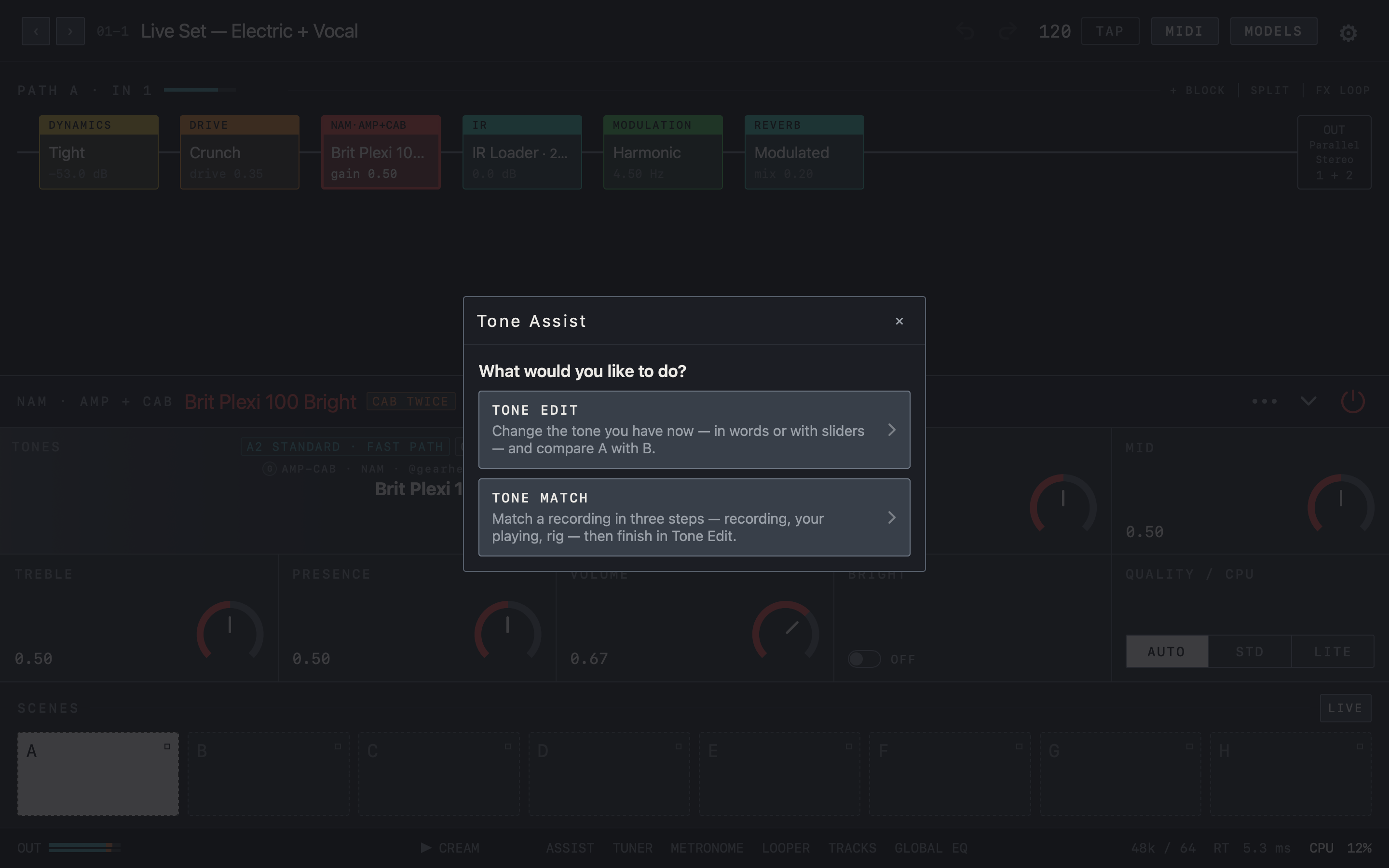The height and width of the screenshot is (868, 1389).
Task: Click the OUT Parallel Stereo block
Action: click(1334, 152)
